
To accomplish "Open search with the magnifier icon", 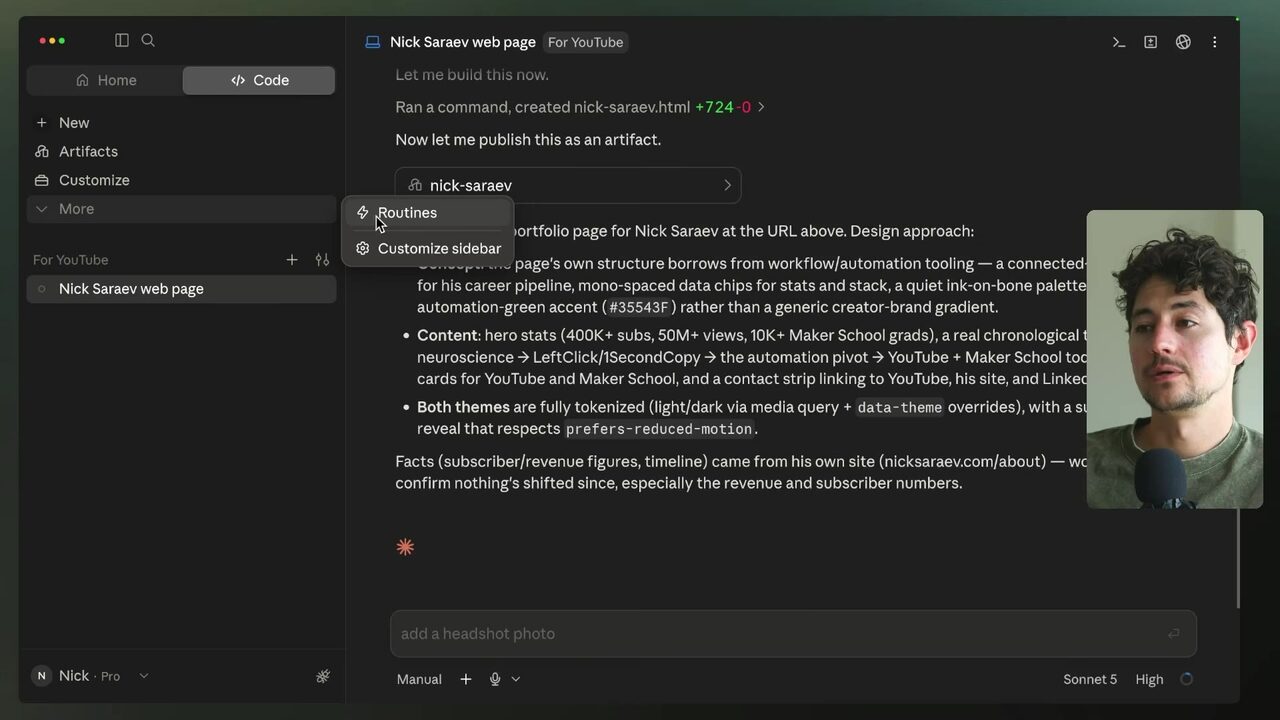I will tap(148, 40).
